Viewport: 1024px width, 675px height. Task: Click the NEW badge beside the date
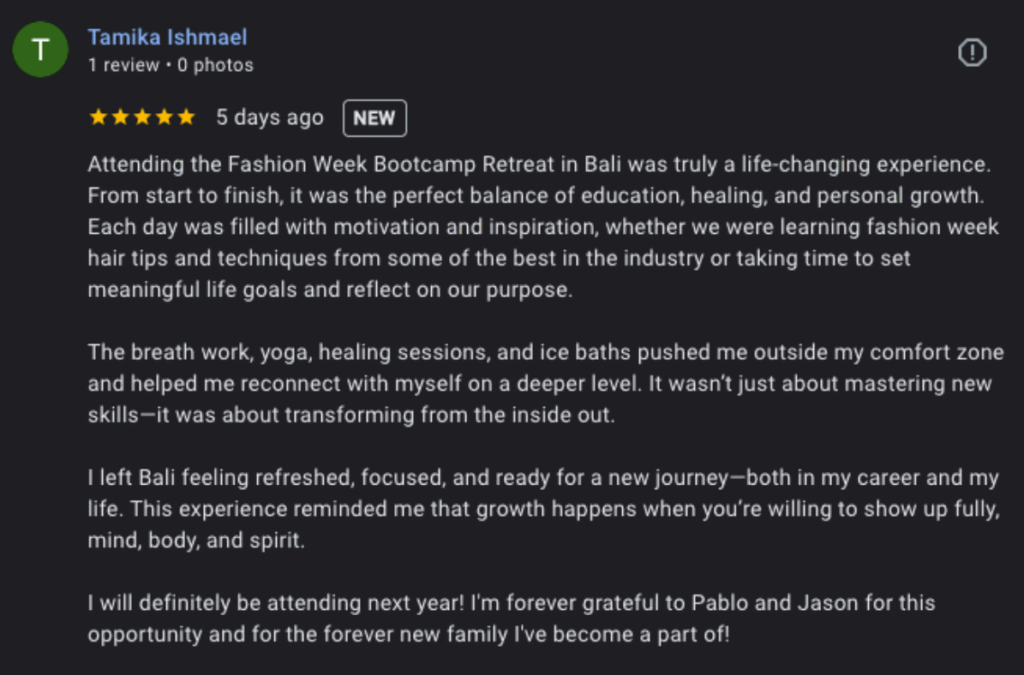(374, 118)
